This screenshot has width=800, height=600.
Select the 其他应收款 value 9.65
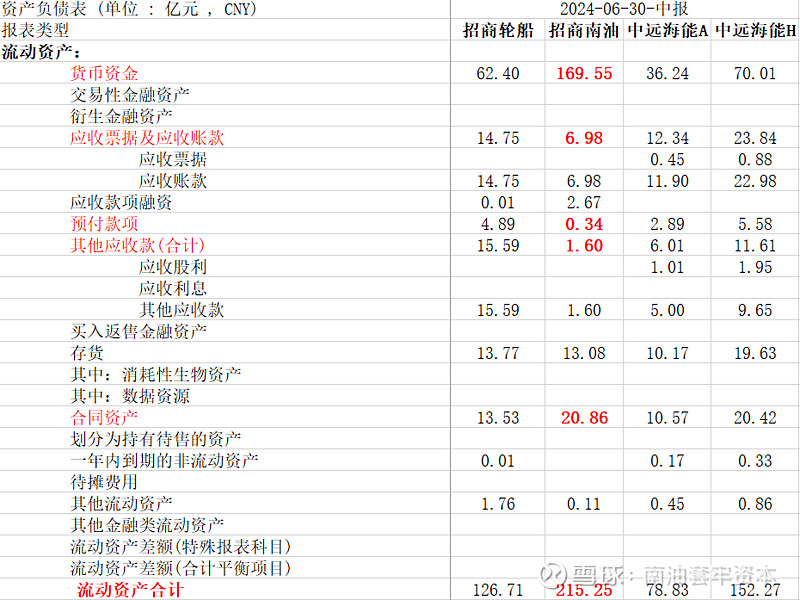click(755, 310)
